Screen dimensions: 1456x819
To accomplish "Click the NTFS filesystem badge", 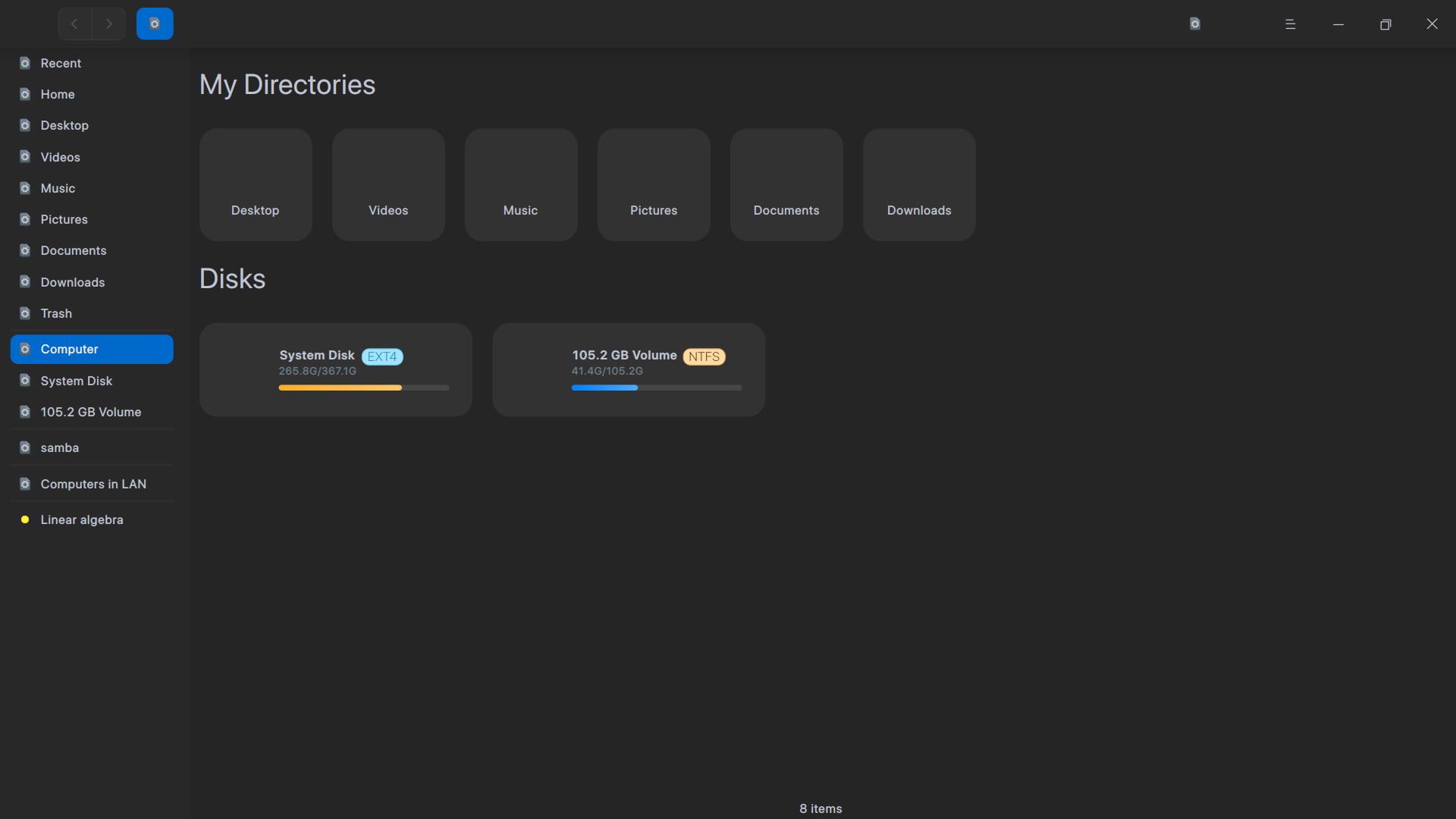I will coord(704,356).
